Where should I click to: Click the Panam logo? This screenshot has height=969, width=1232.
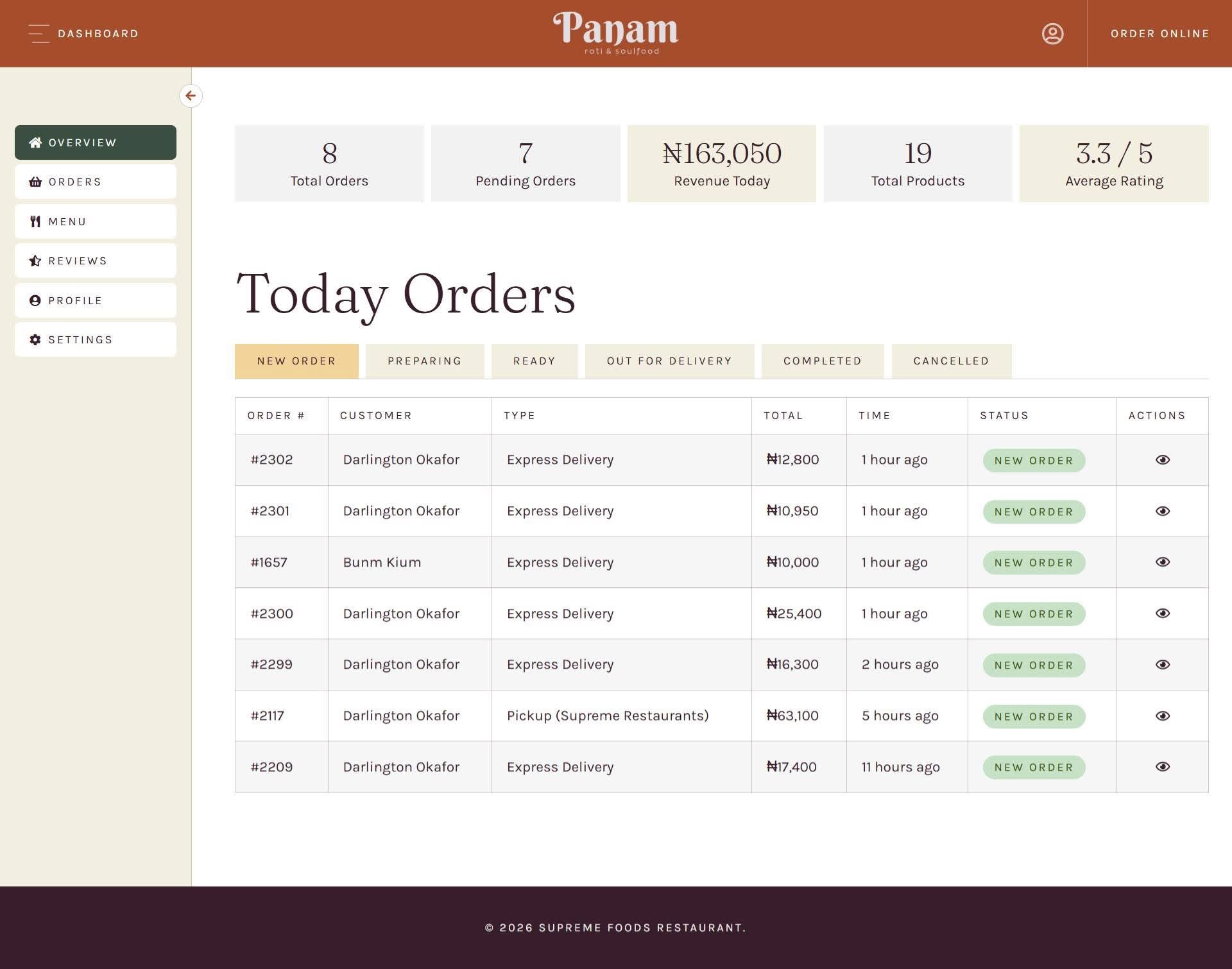(x=616, y=33)
